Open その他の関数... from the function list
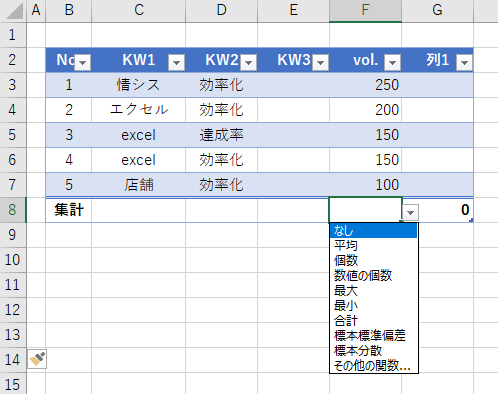The height and width of the screenshot is (394, 498). pyautogui.click(x=373, y=365)
